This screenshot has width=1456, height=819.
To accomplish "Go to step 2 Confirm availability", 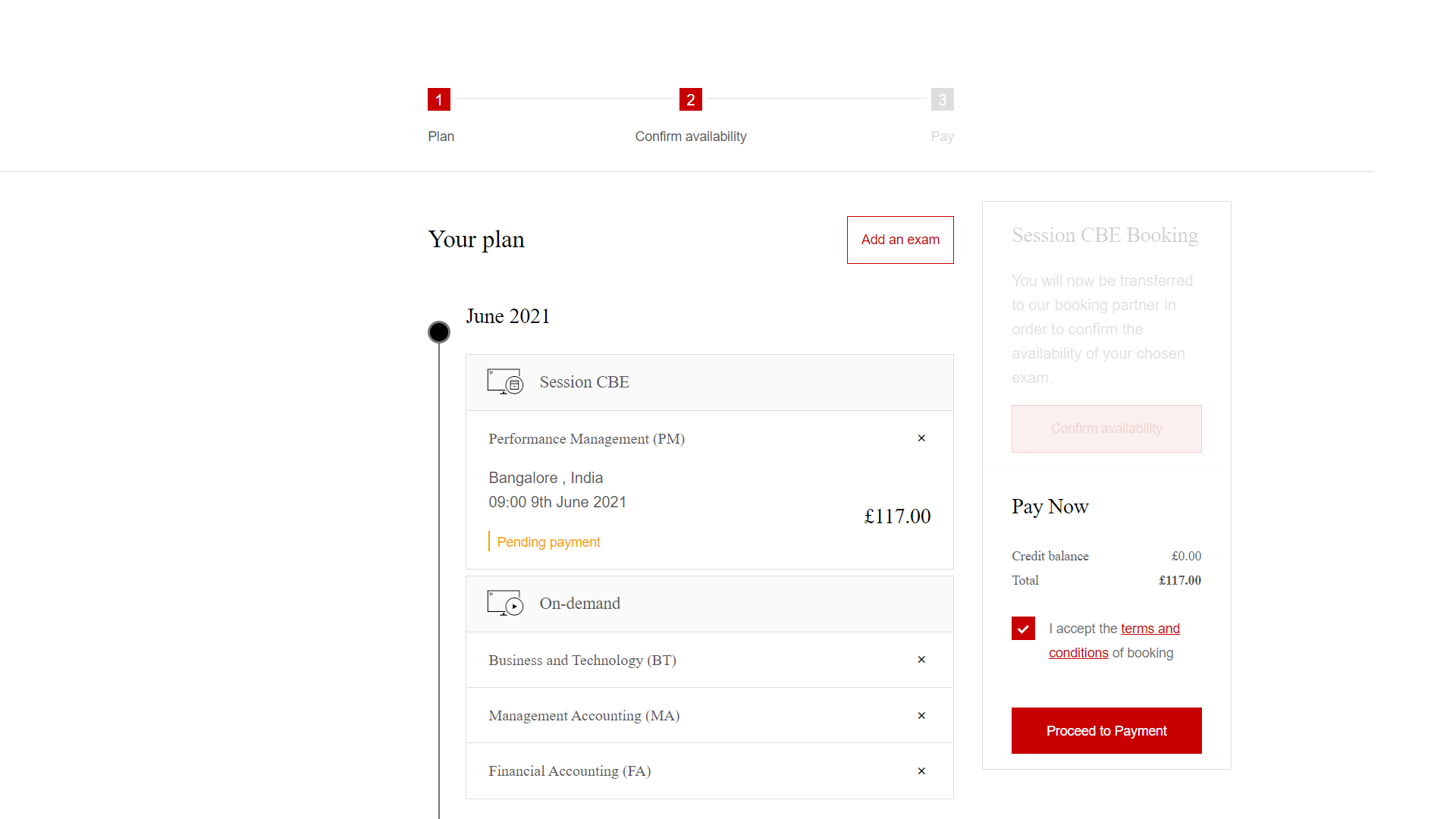I will [x=691, y=99].
